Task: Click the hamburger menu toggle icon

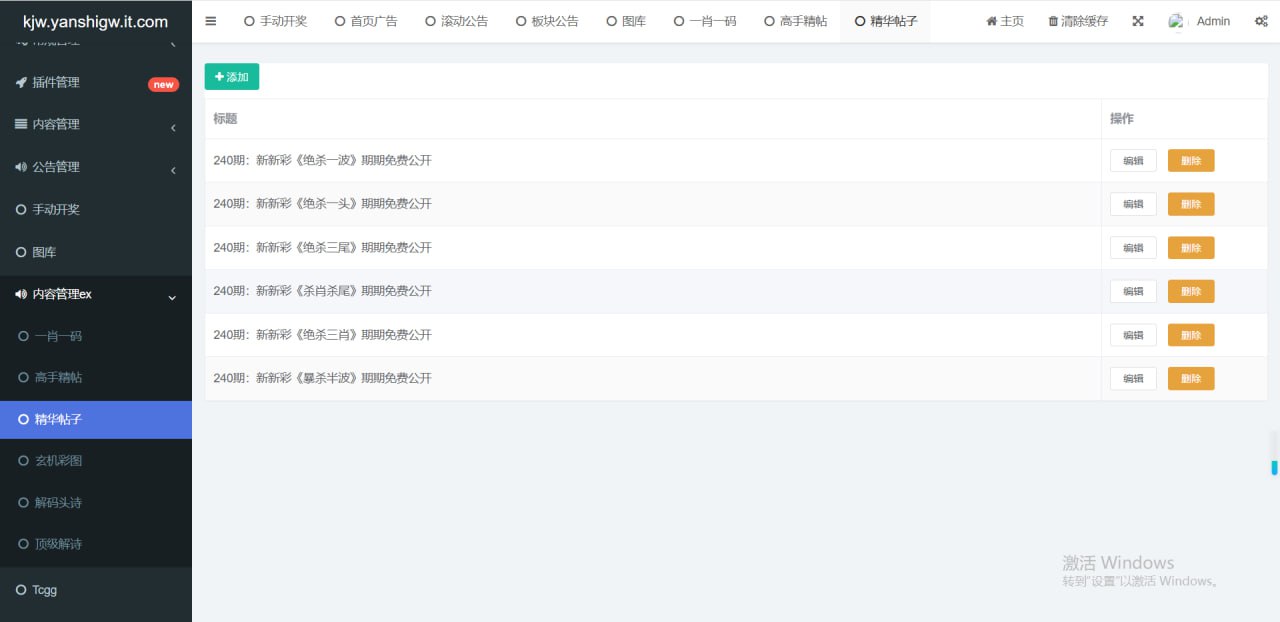Action: (x=210, y=21)
